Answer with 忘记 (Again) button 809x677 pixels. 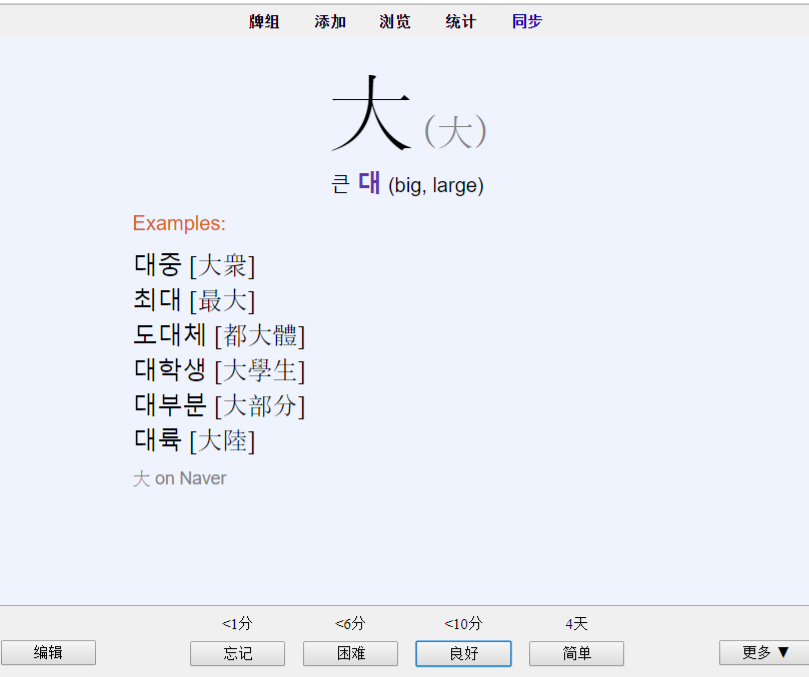(237, 653)
